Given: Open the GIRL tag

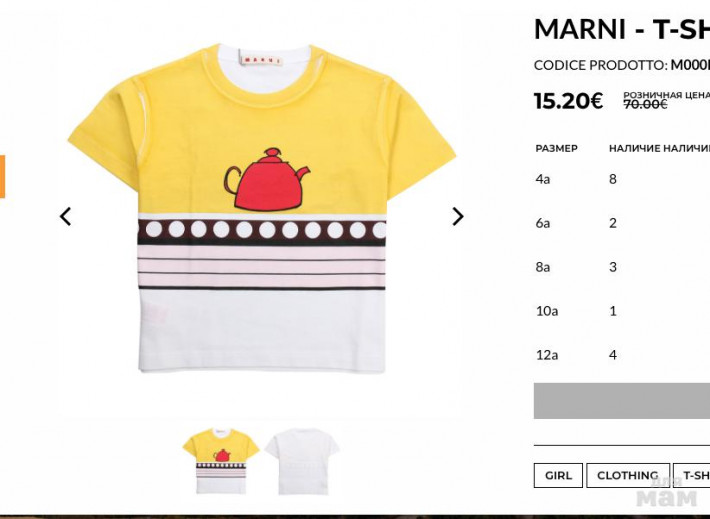Looking at the screenshot, I should pyautogui.click(x=558, y=476).
